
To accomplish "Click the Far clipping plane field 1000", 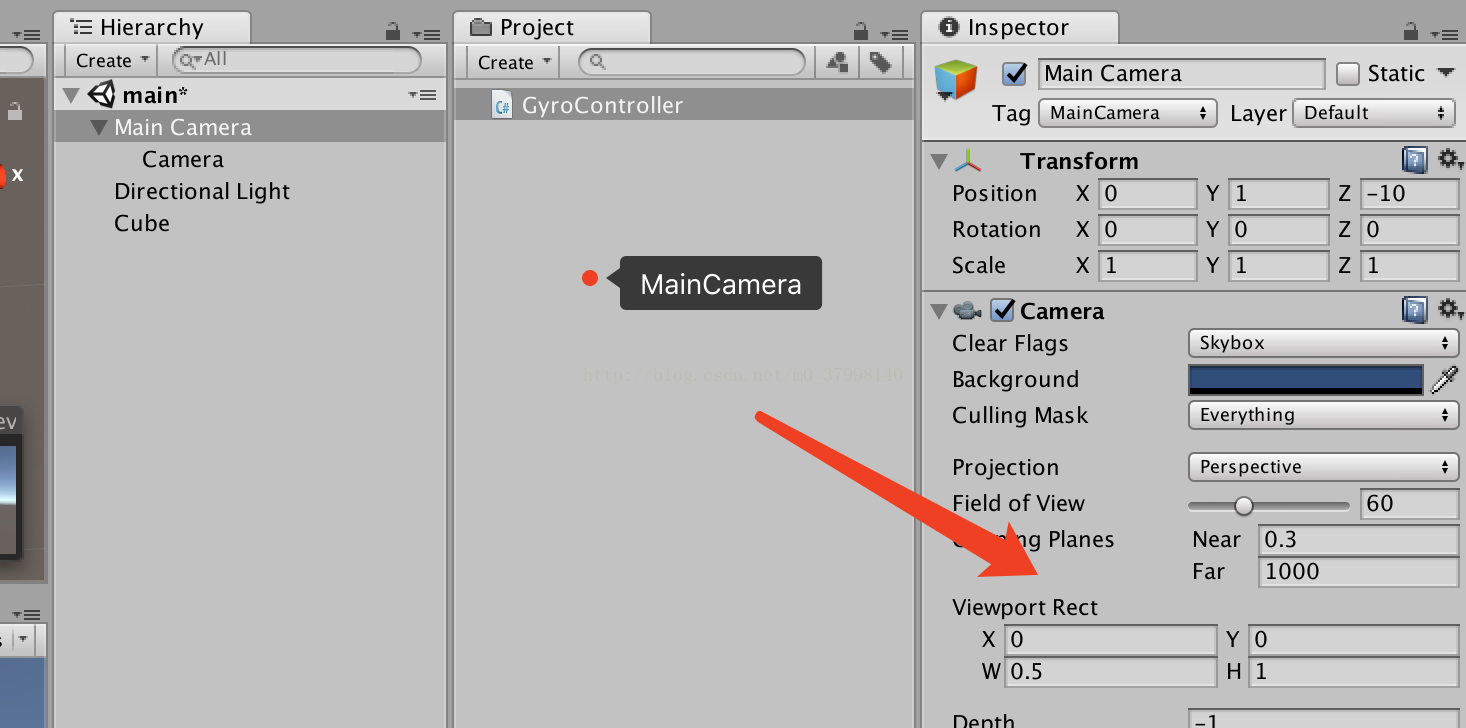I will tap(1358, 572).
